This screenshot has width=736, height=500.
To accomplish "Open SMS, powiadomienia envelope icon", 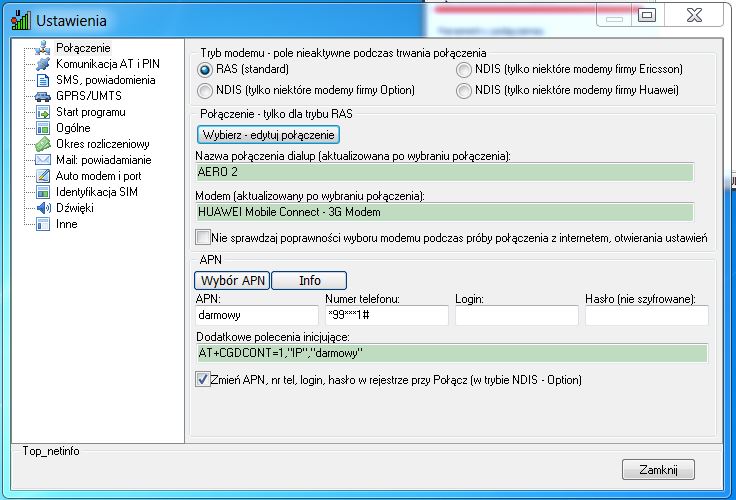I will click(x=43, y=80).
